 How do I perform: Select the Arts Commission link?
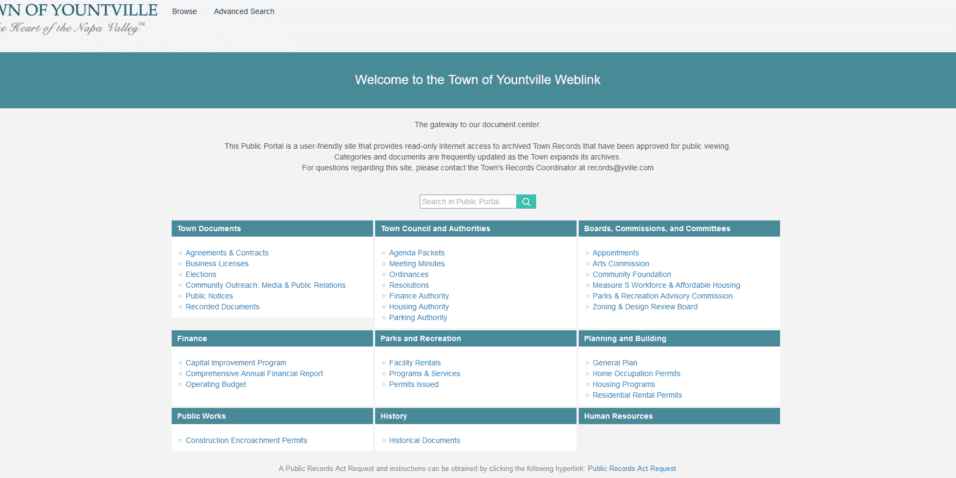(620, 264)
